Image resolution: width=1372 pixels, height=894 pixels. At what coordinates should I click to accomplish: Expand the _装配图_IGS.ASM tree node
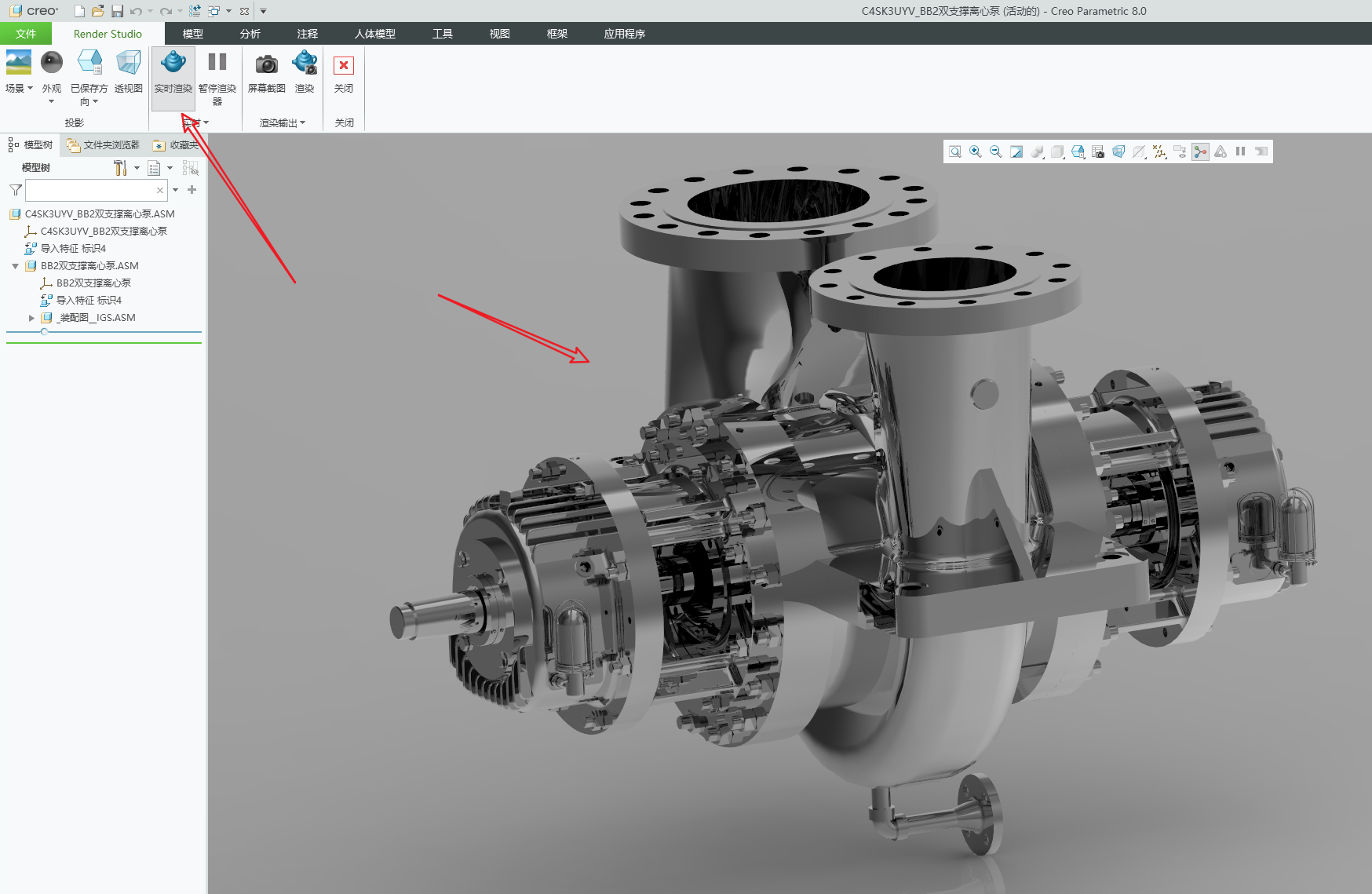pyautogui.click(x=31, y=318)
